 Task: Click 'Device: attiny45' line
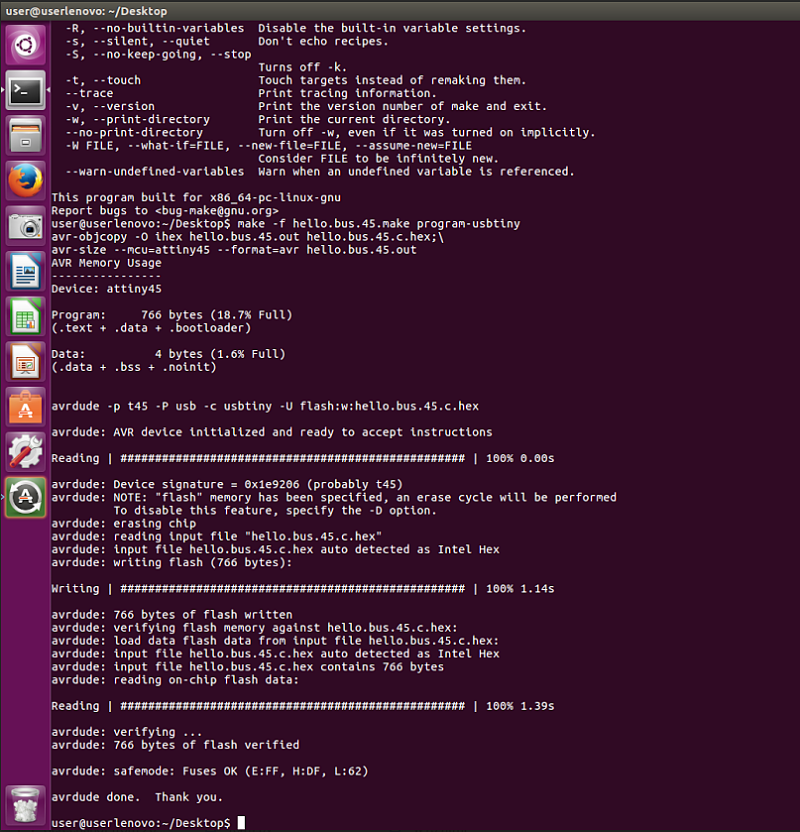106,289
